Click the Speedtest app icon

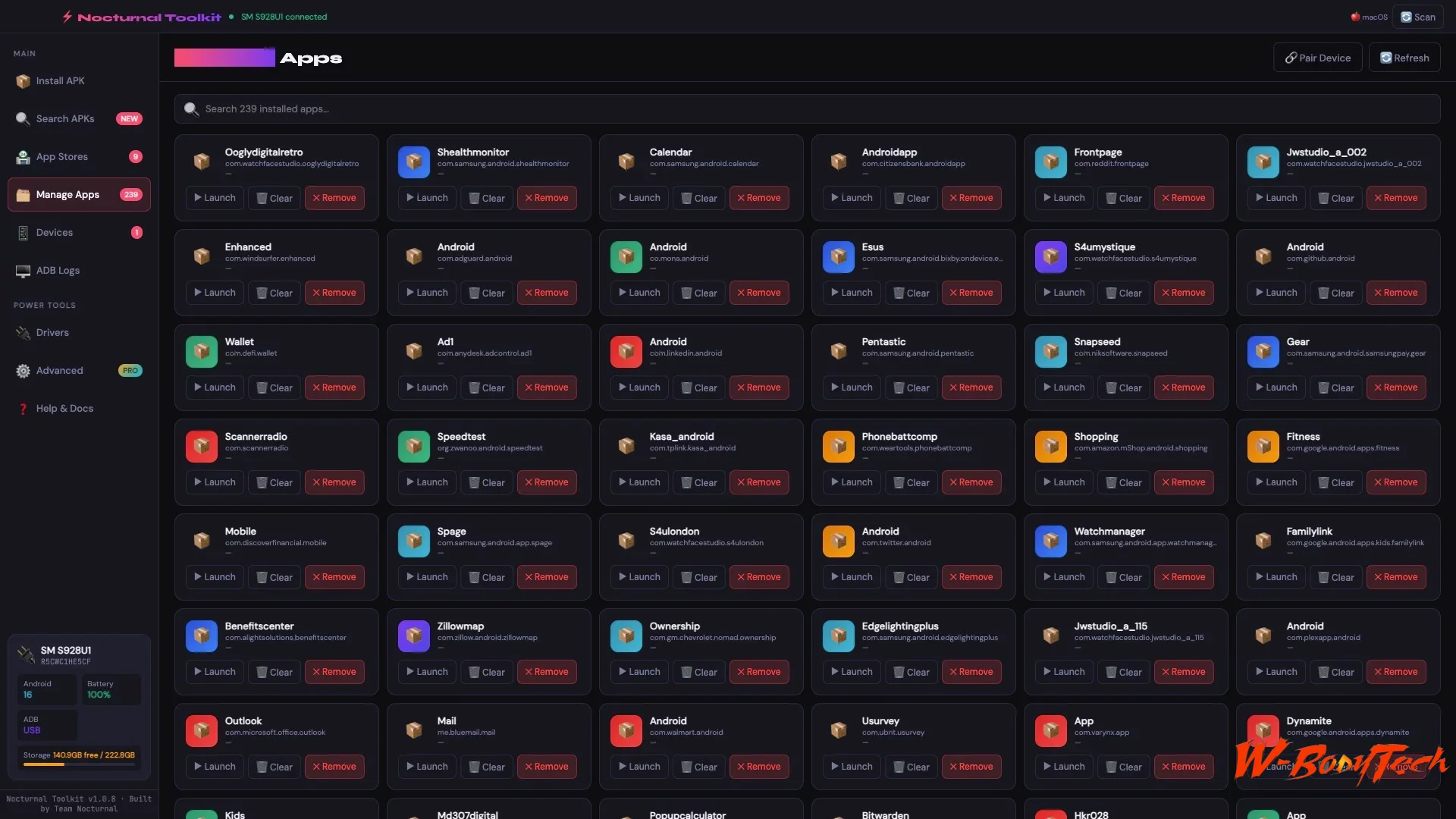coord(414,447)
